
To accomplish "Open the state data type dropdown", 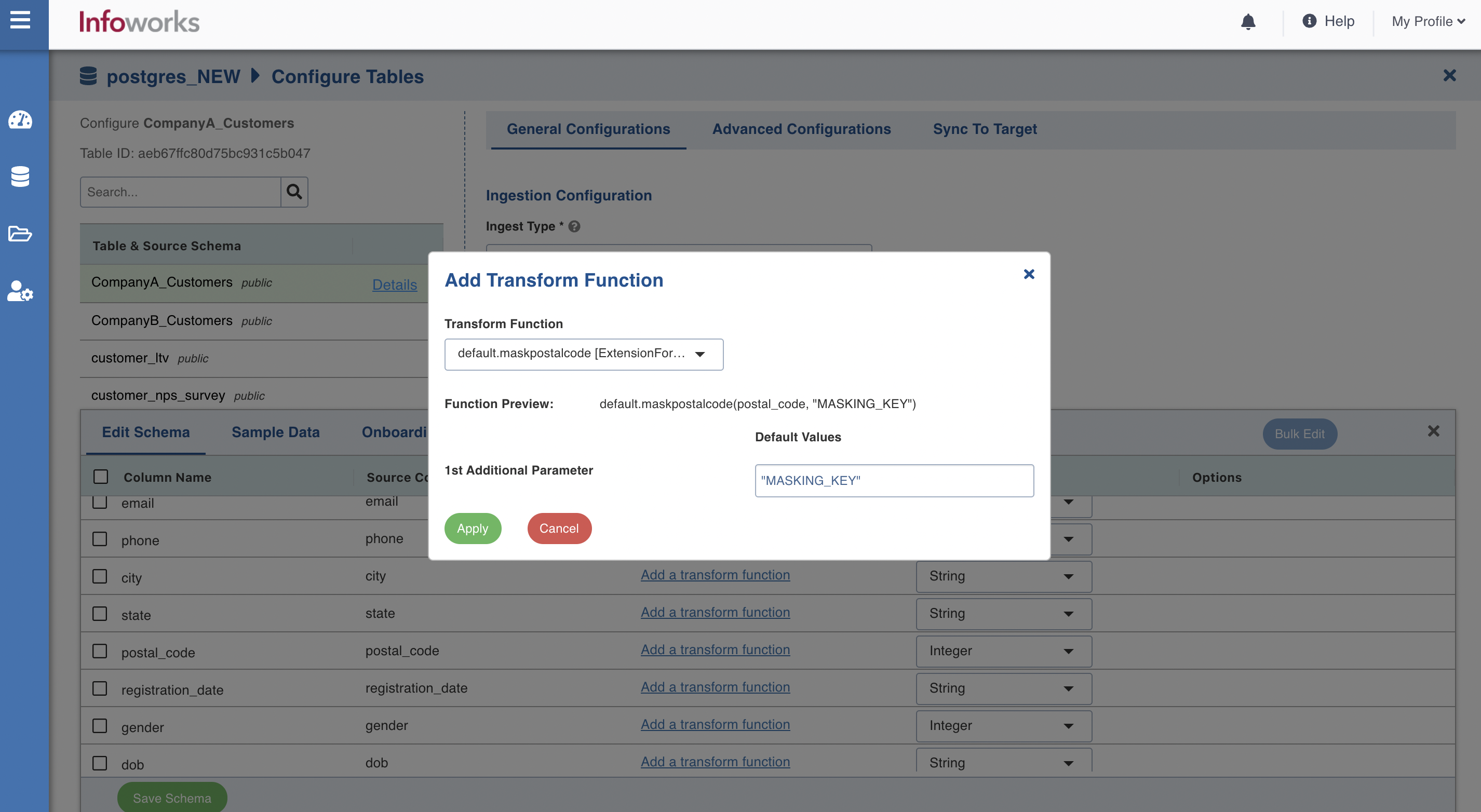I will (1004, 614).
